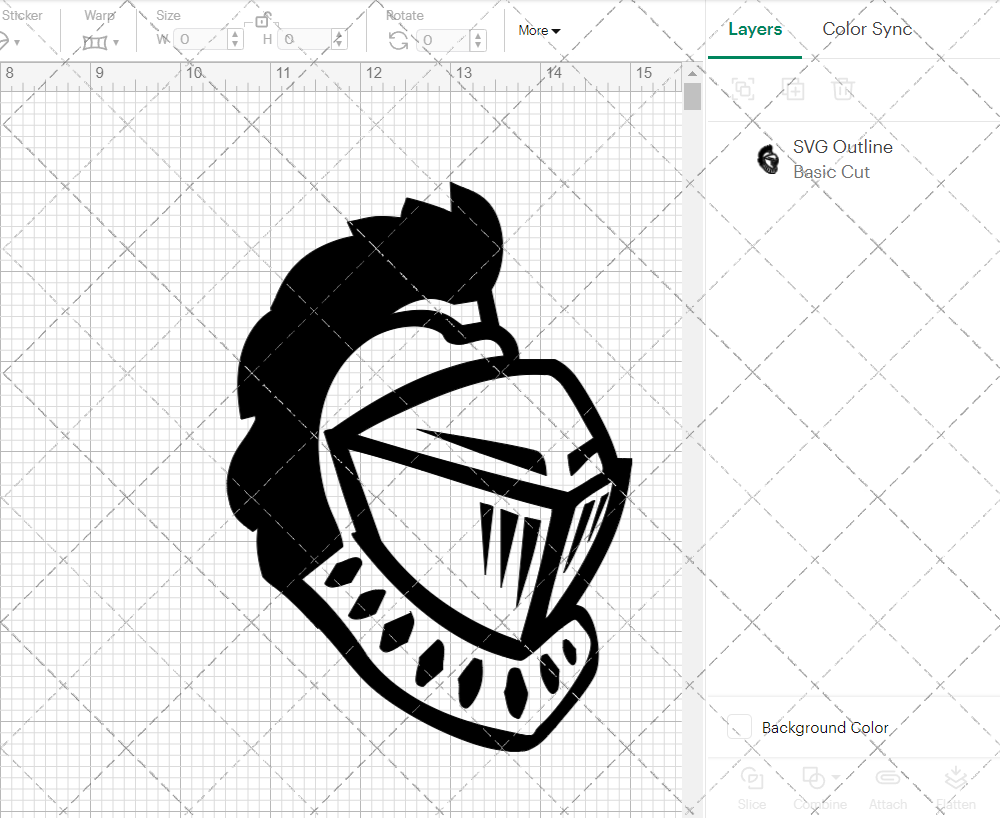
Task: Enable the Background Color option
Action: 737,728
